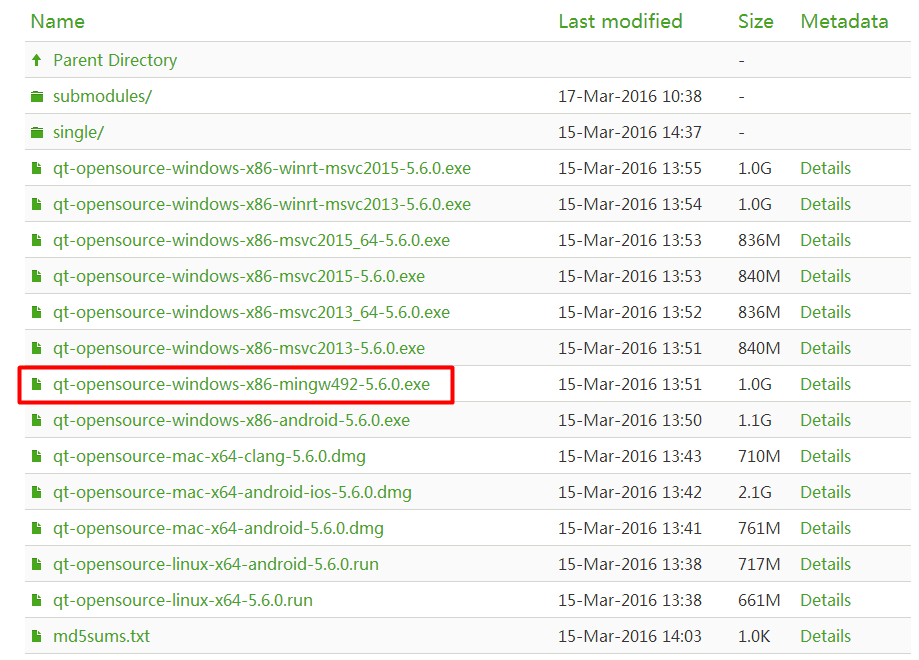This screenshot has width=919, height=660.
Task: Click file icon beside winrt-msvc2015 installer
Action: point(37,168)
